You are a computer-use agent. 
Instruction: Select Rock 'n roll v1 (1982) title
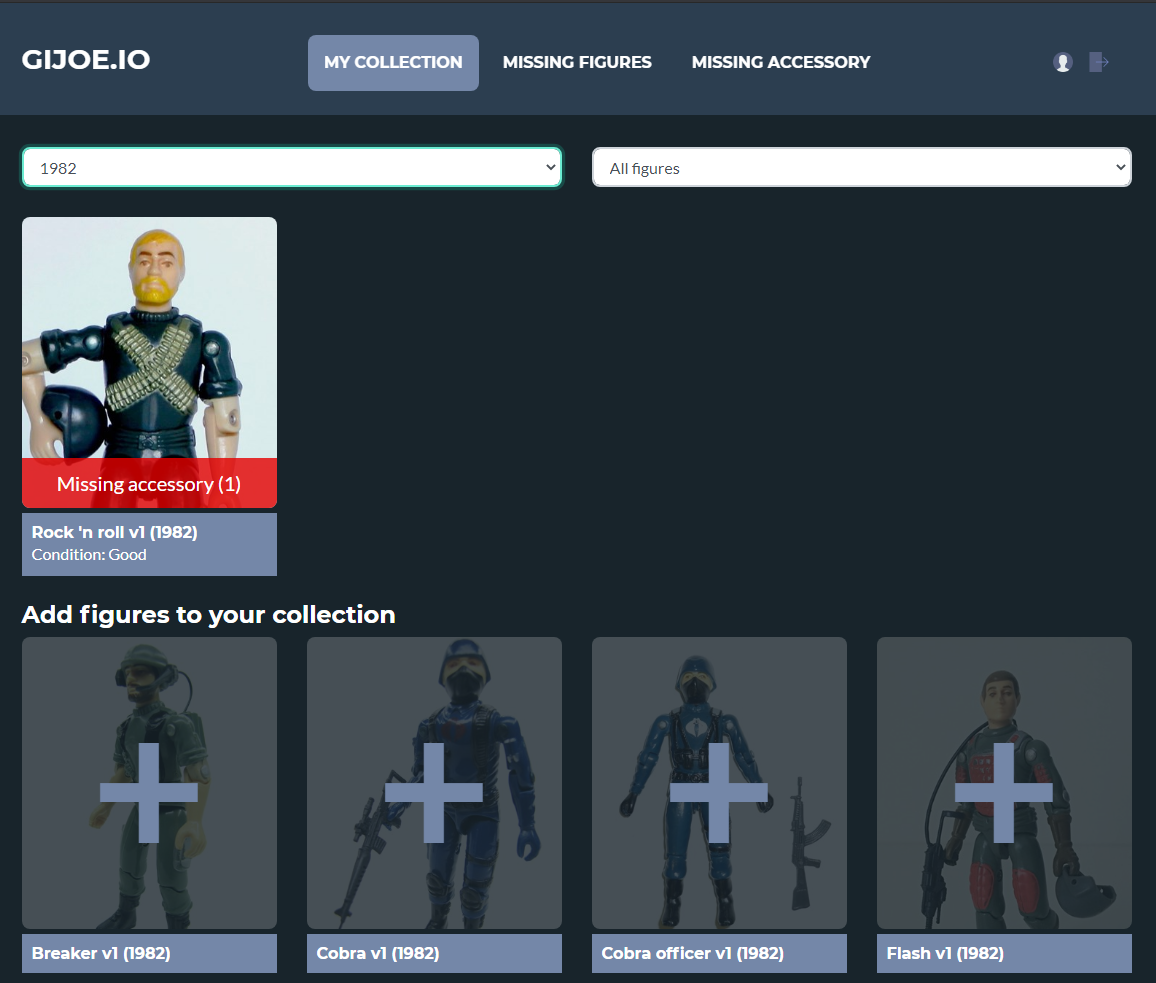coord(114,532)
